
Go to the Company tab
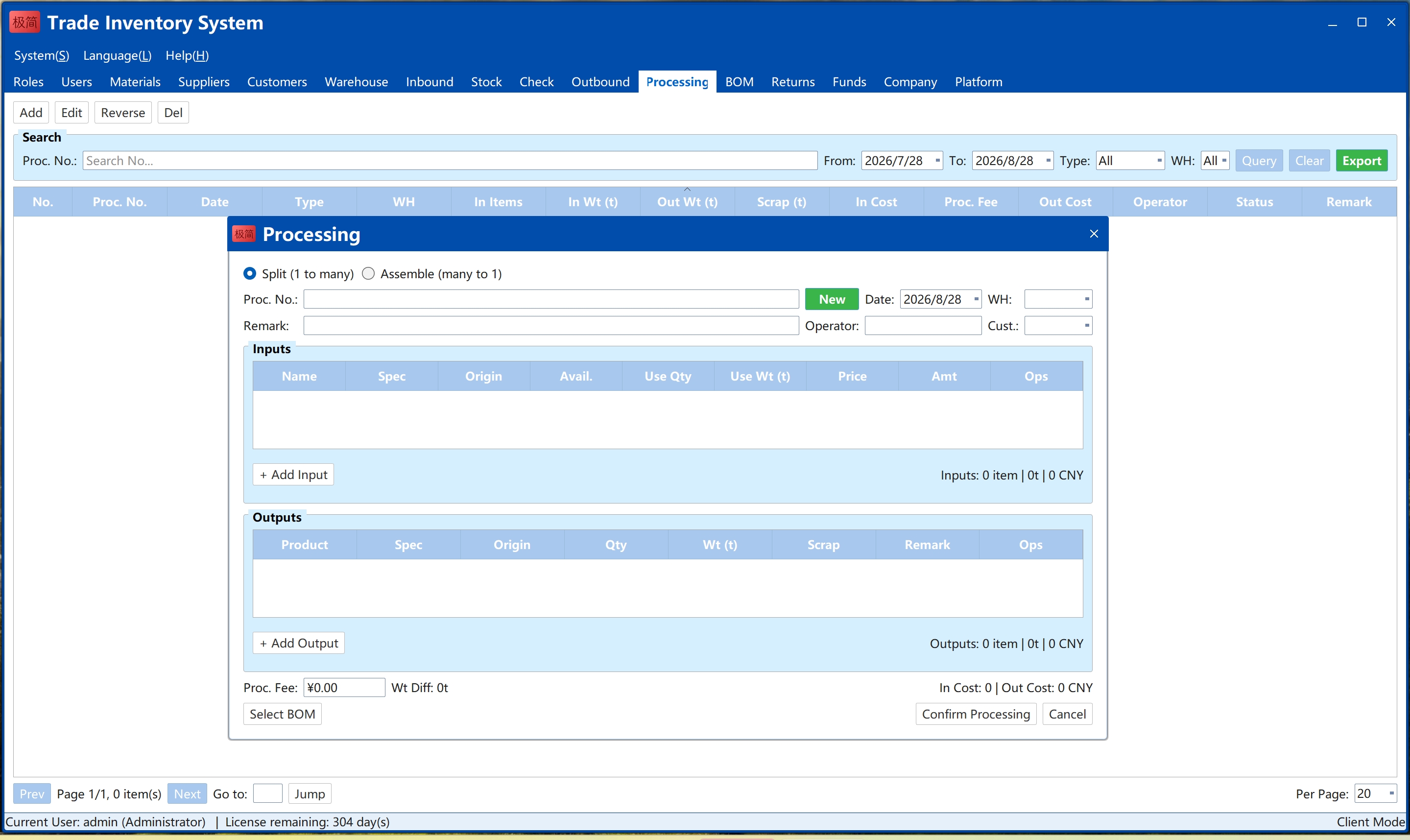click(910, 81)
